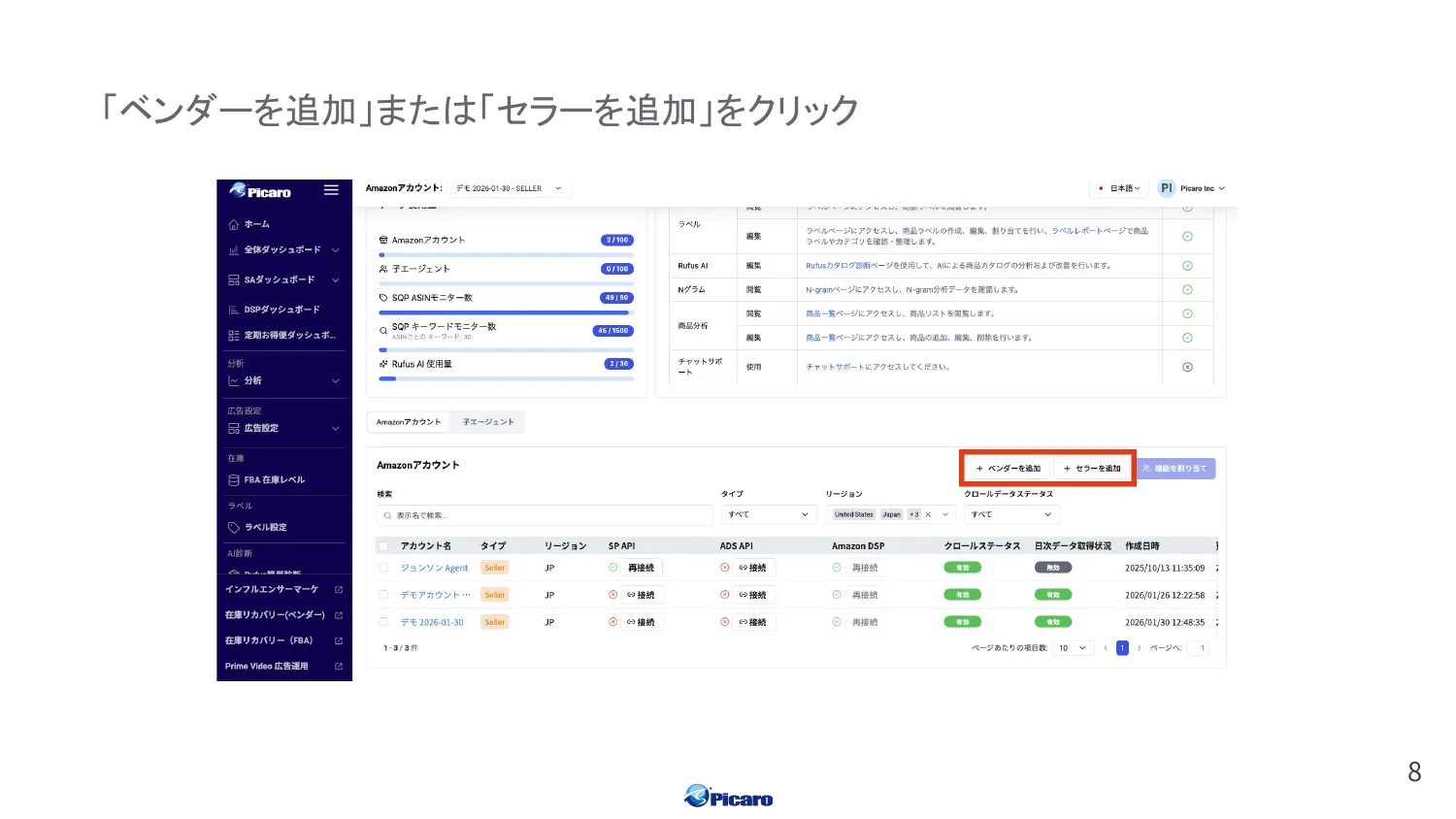The height and width of the screenshot is (819, 1456).
Task: Expand SAダッシュボード sidebar chevron
Action: point(336,280)
